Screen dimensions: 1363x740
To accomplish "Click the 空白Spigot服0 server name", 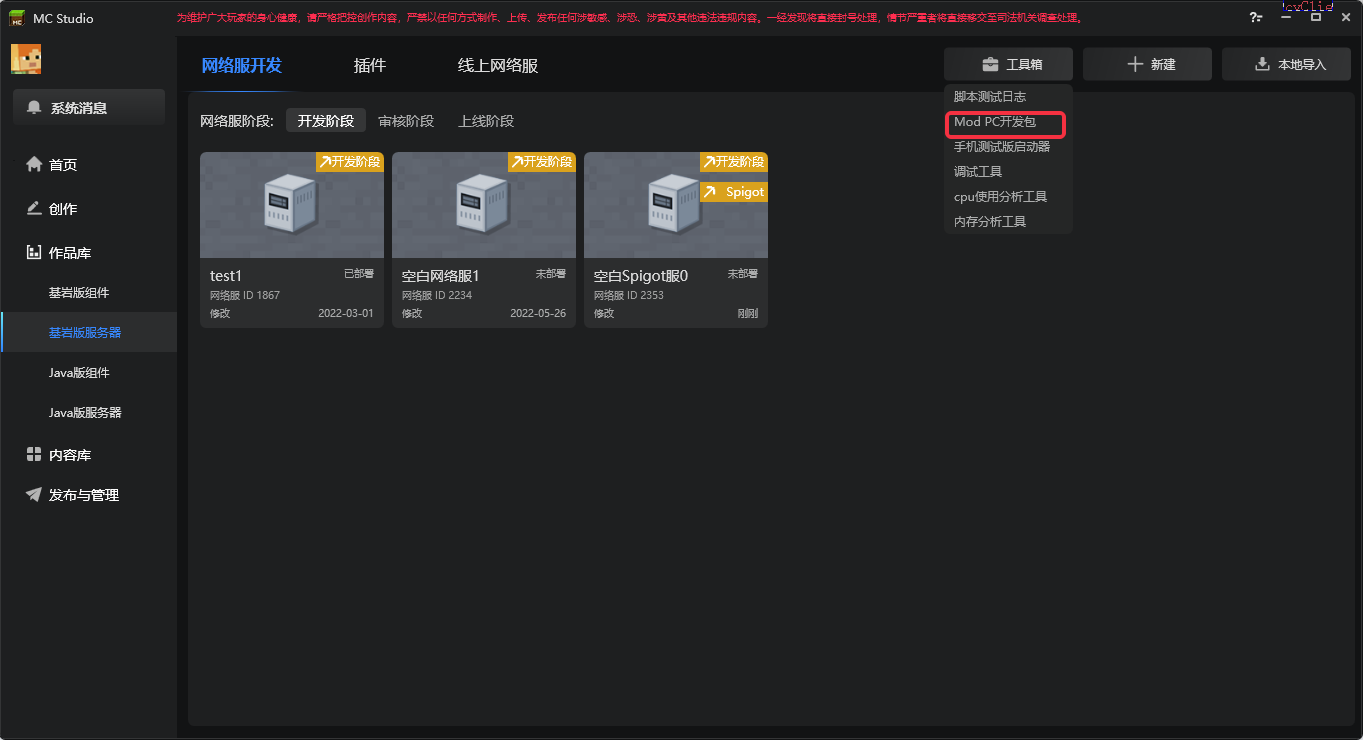I will point(641,276).
